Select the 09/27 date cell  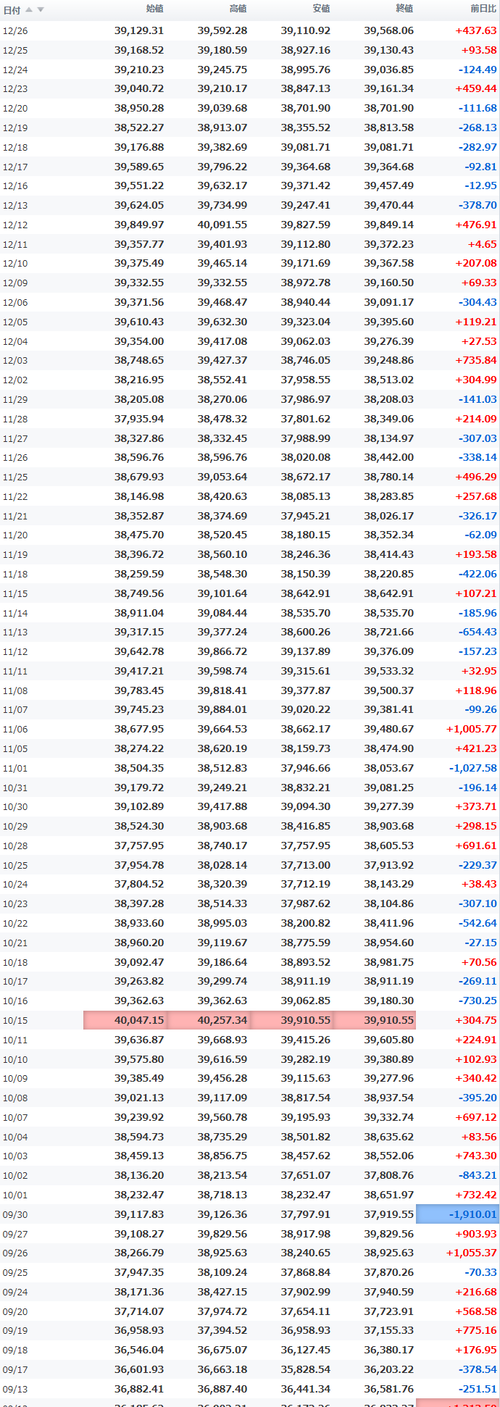(x=15, y=1234)
